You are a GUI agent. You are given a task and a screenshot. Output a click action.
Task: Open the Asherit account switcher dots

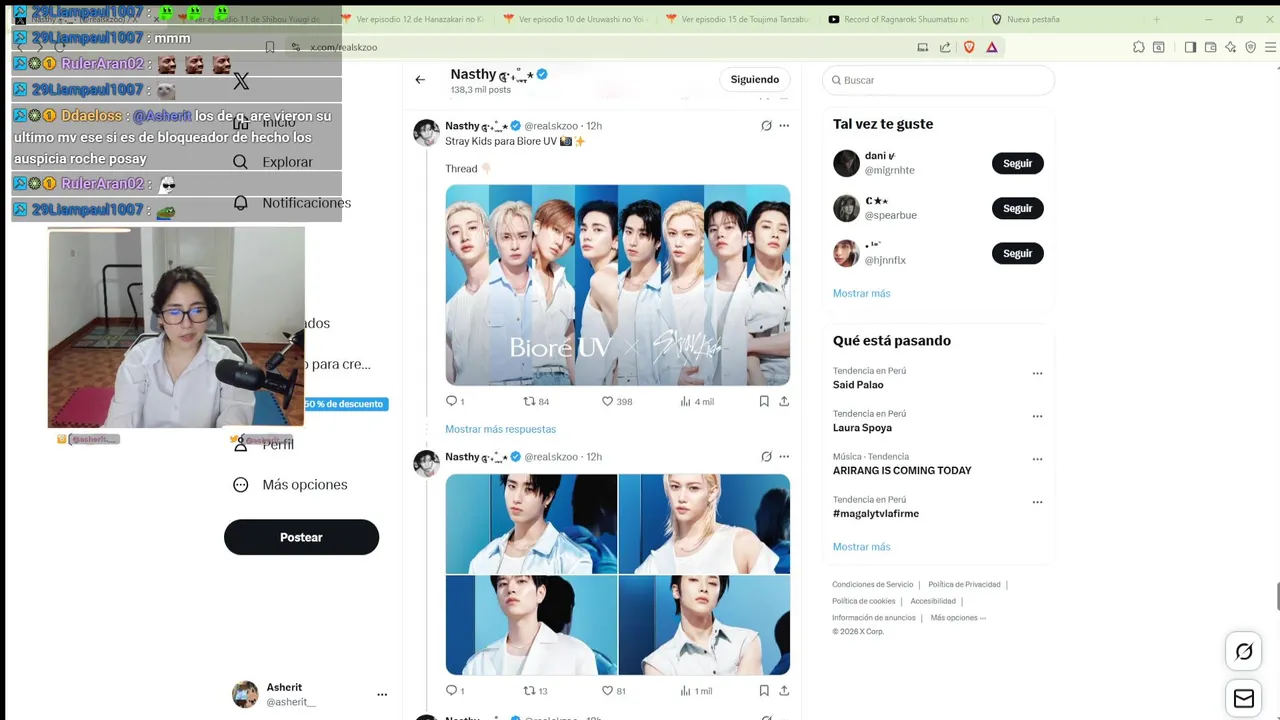382,694
